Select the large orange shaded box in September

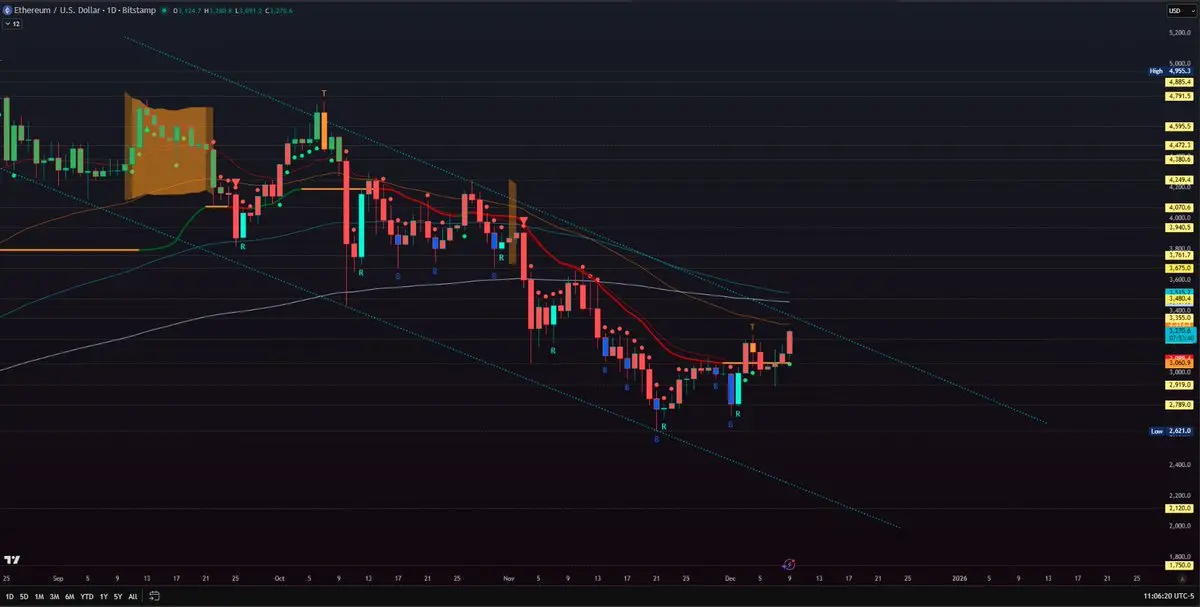168,146
